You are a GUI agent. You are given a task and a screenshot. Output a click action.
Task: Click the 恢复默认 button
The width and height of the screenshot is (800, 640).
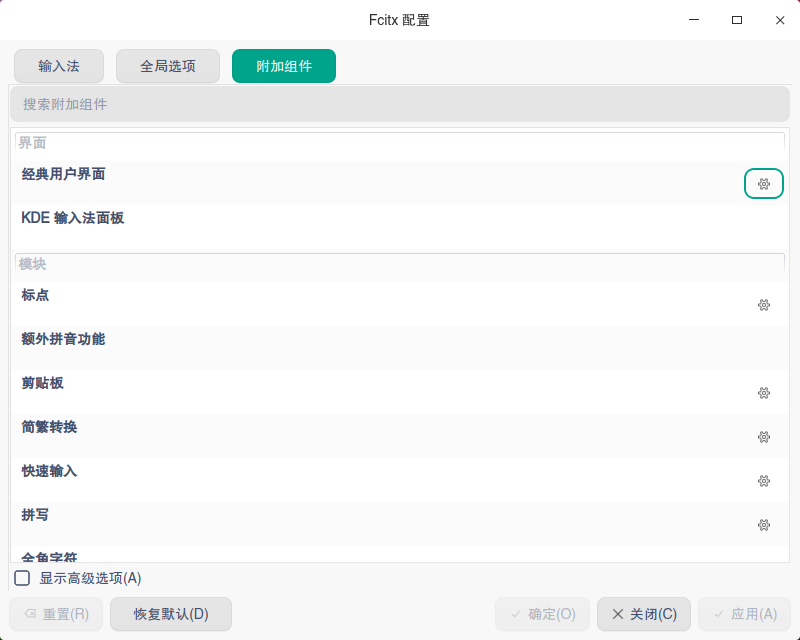tap(171, 614)
